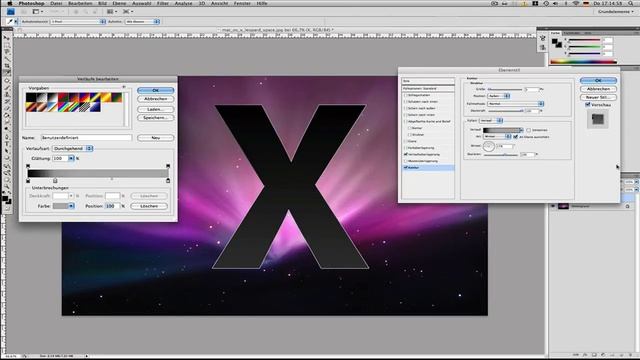Open the Füllmethode dropdown set to Normal
Screen dimensions: 640x360
coord(516,104)
